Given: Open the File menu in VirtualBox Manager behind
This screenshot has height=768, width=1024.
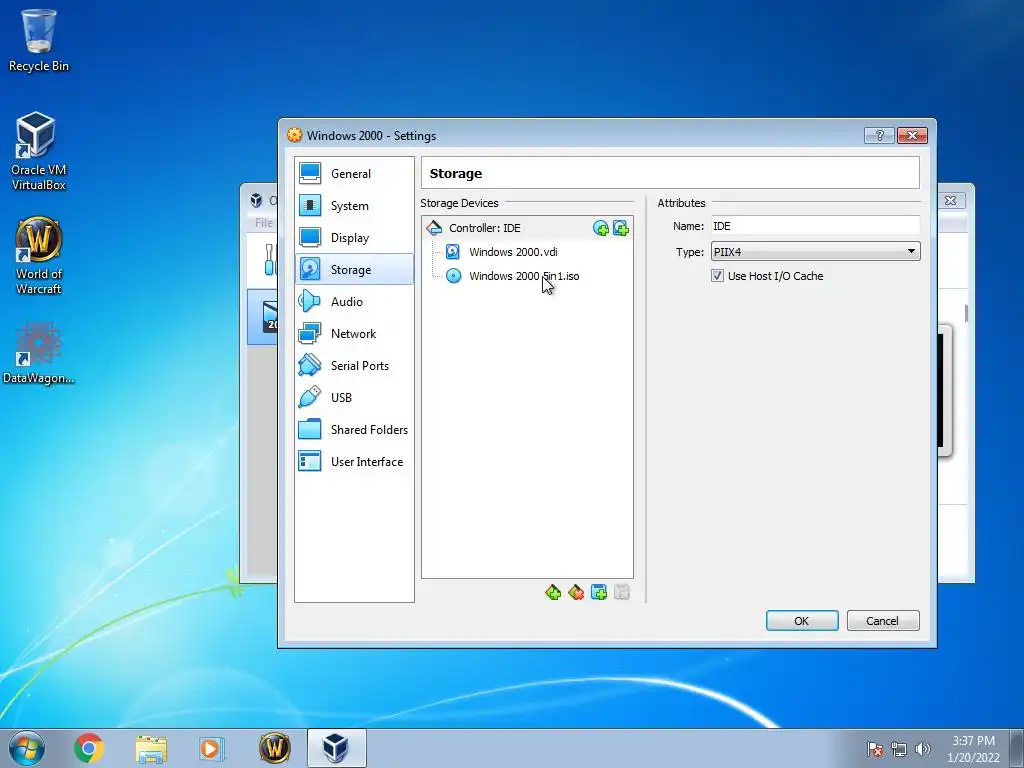Looking at the screenshot, I should 264,223.
